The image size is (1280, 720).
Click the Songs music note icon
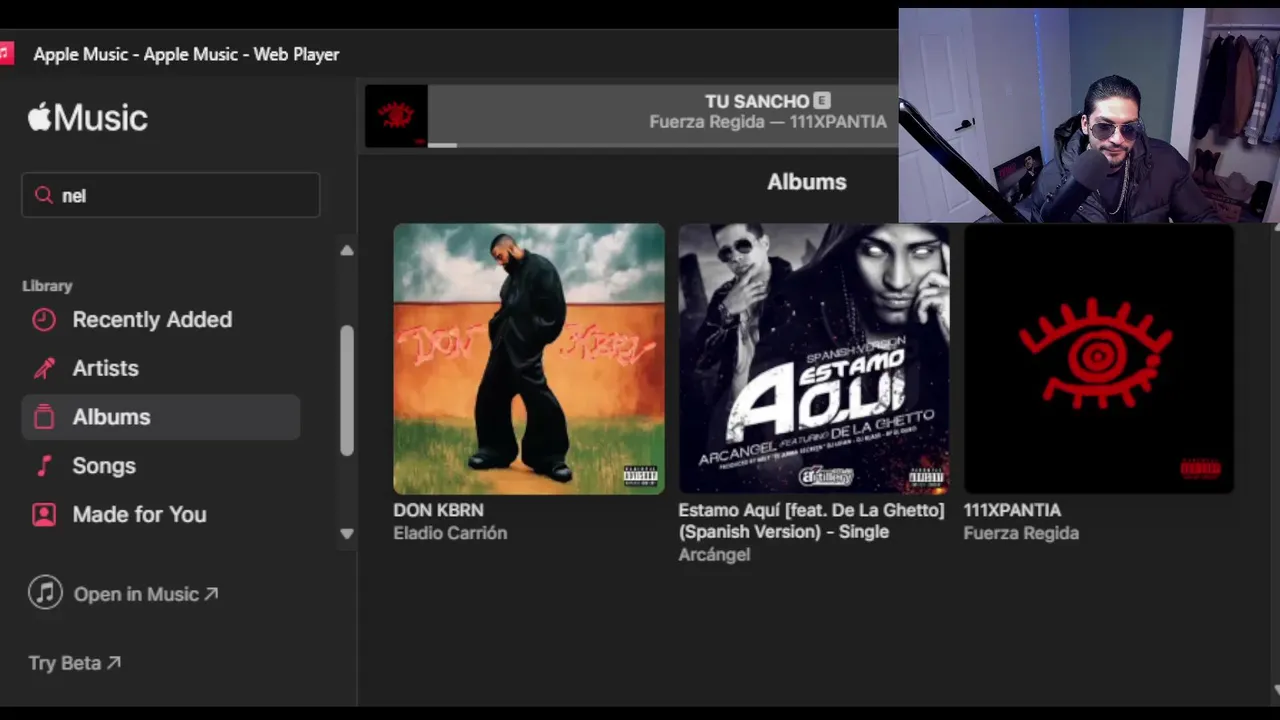44,466
